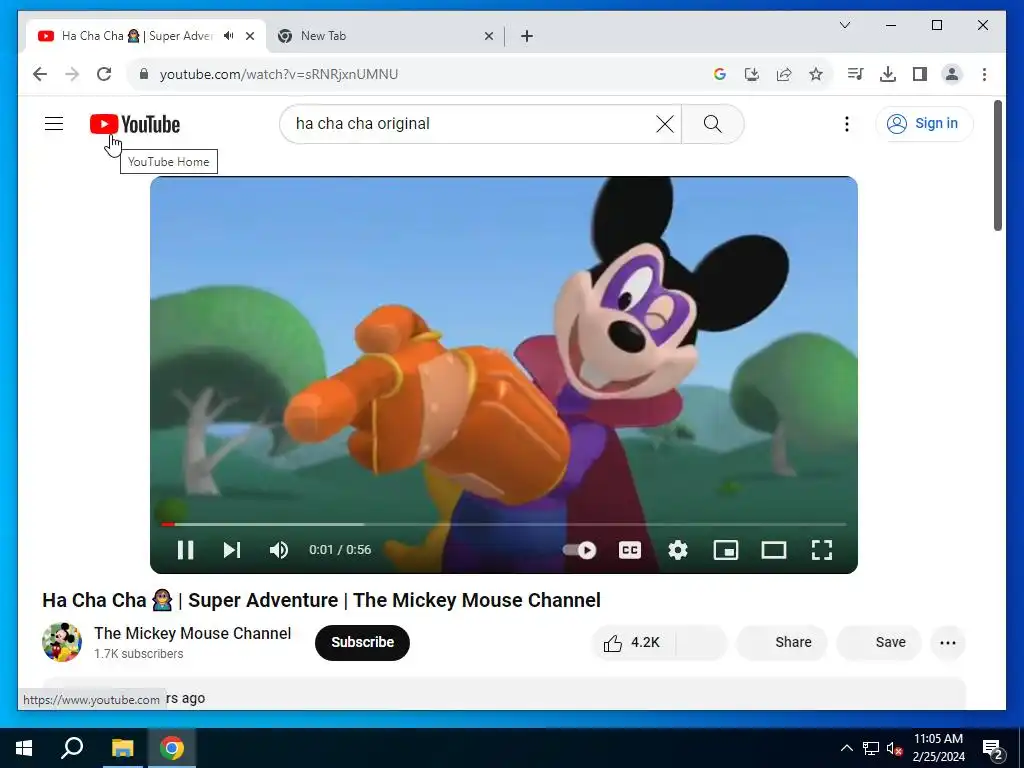
Task: Open the YouTube guide hamburger menu
Action: point(54,123)
